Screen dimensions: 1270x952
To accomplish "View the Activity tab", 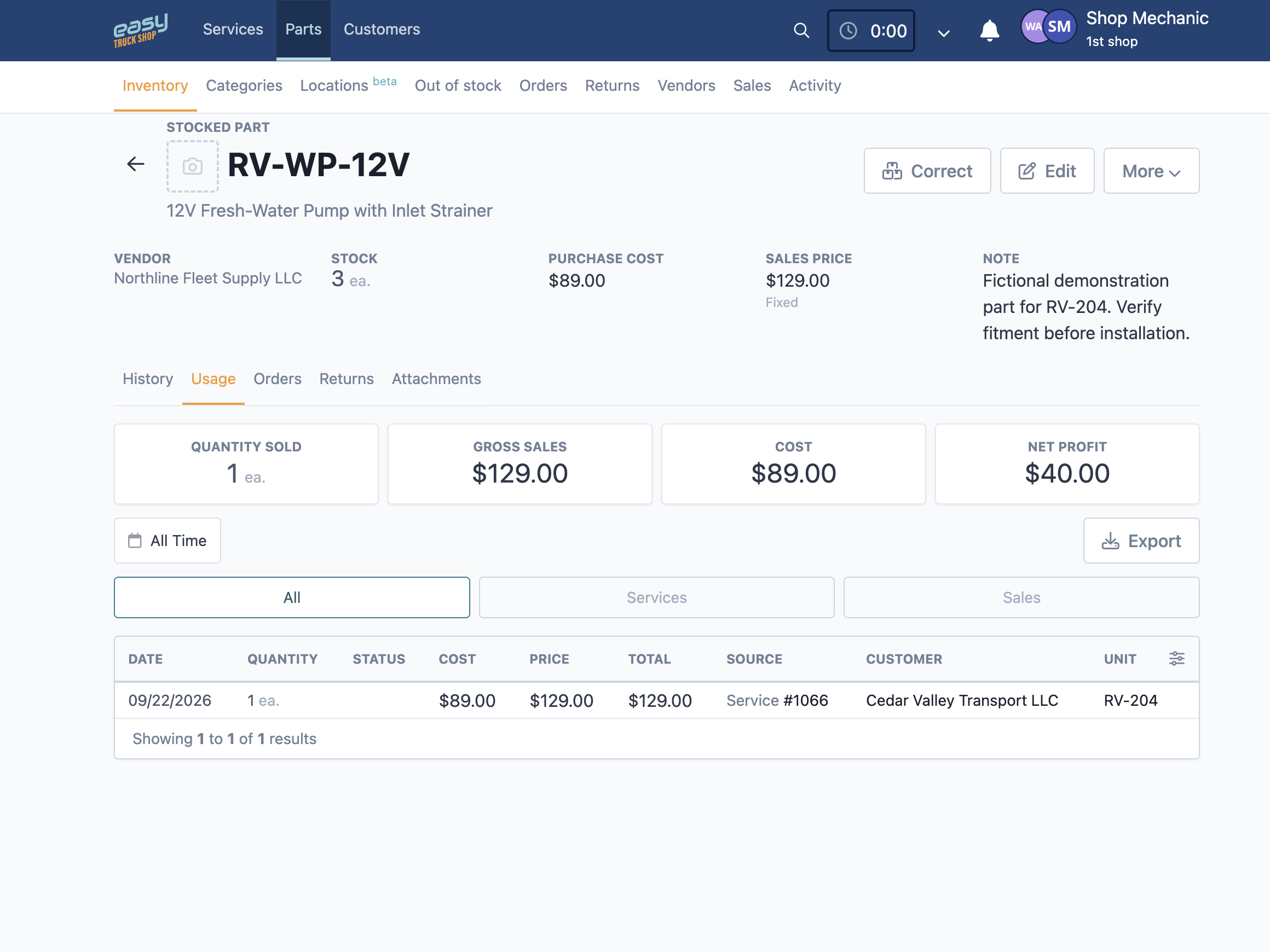I will point(814,86).
